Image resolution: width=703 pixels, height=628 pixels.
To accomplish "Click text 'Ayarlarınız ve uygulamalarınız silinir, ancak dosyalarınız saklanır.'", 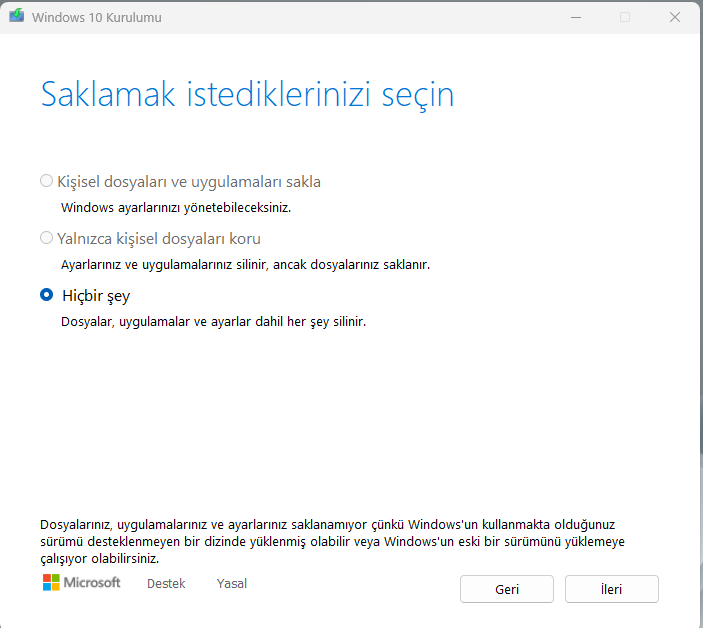I will pyautogui.click(x=245, y=265).
